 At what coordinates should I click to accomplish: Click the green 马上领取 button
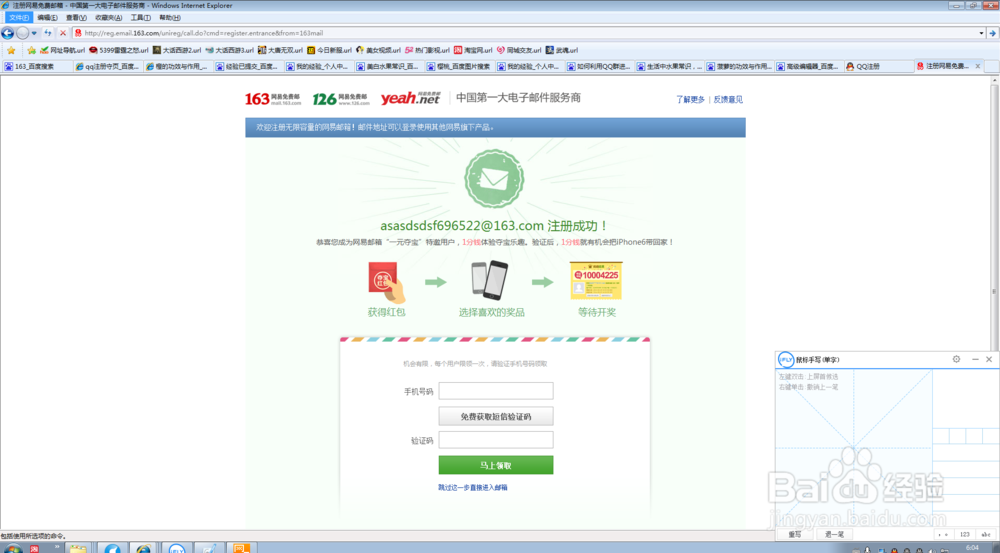pyautogui.click(x=496, y=465)
